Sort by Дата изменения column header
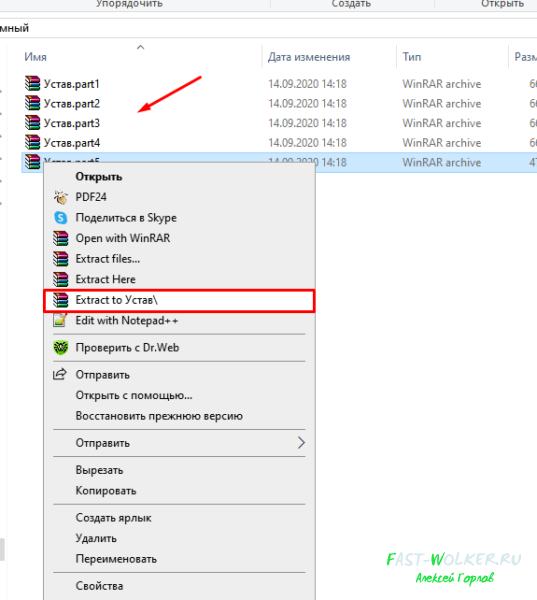 tap(309, 57)
